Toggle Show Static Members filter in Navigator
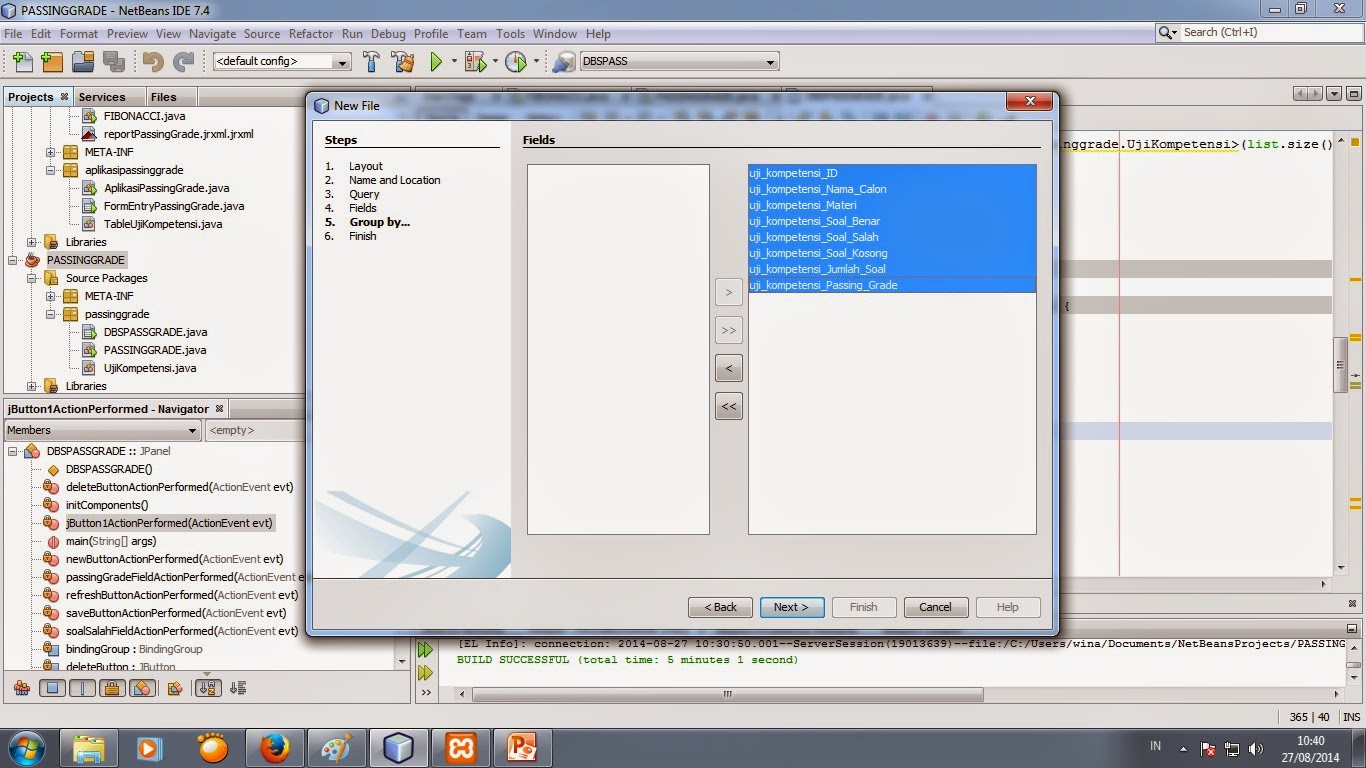This screenshot has height=768, width=1366. [82, 688]
